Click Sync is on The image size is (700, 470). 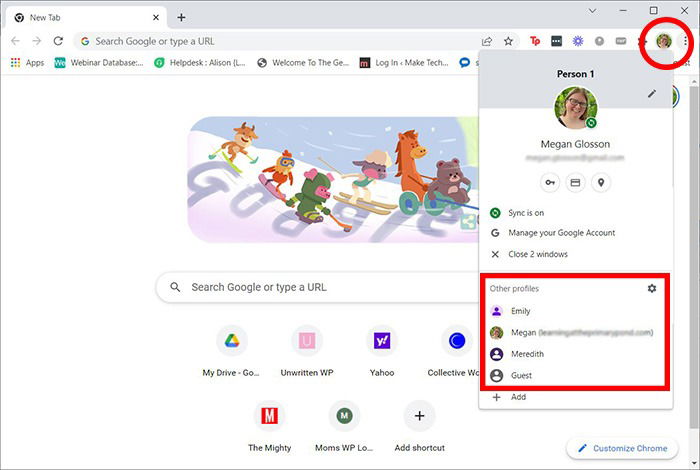click(575, 213)
